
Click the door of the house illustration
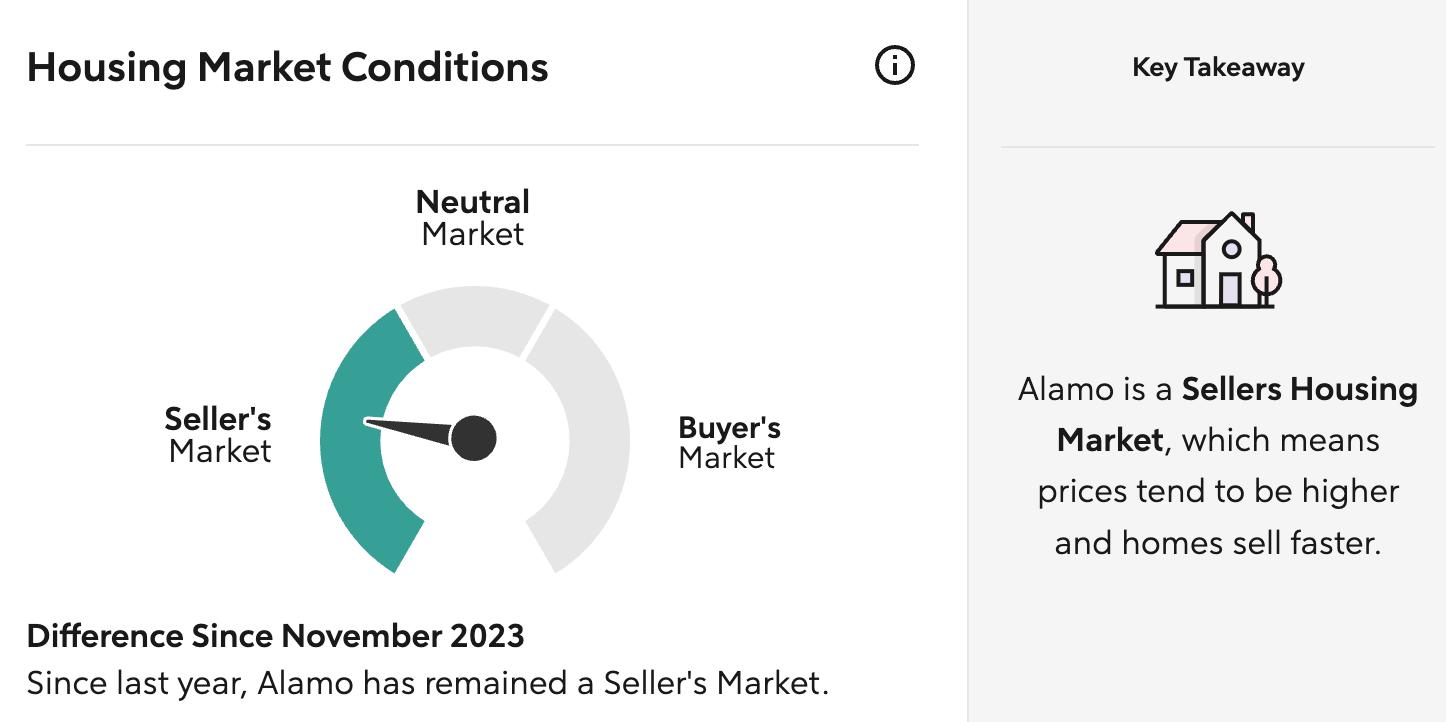[x=1230, y=289]
